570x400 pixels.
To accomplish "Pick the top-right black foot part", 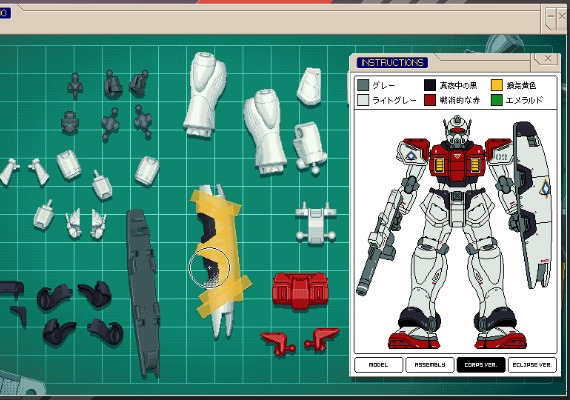I will [95, 294].
